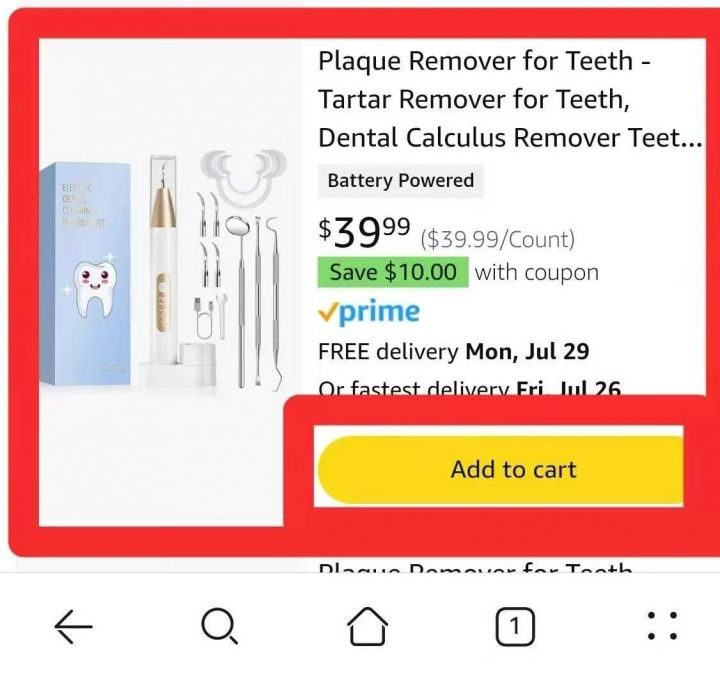Open the Plaque Remover for Teeth title
Viewport: 720px width, 680px height.
tap(510, 99)
